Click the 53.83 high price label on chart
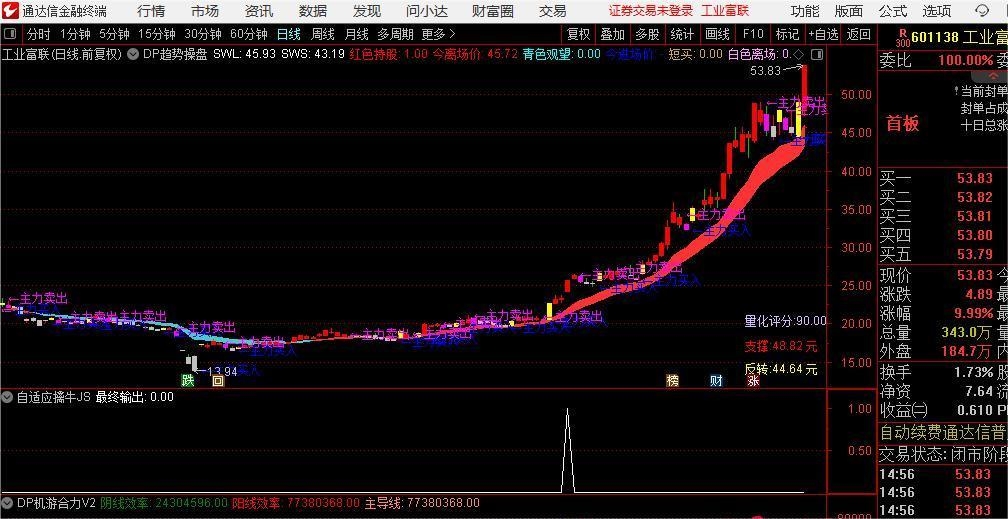 (x=766, y=71)
